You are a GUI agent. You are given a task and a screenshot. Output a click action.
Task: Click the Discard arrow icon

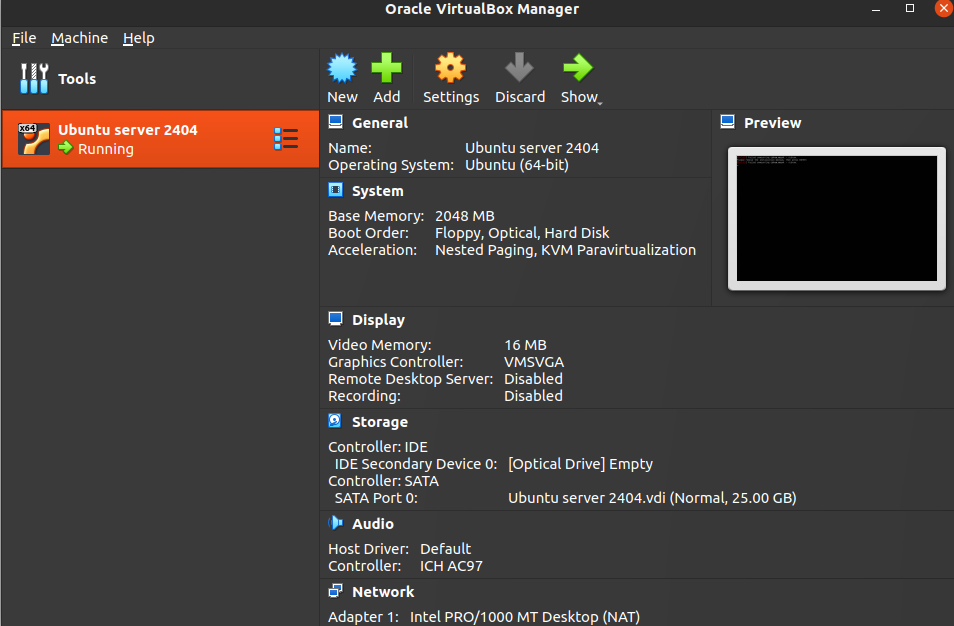519,69
